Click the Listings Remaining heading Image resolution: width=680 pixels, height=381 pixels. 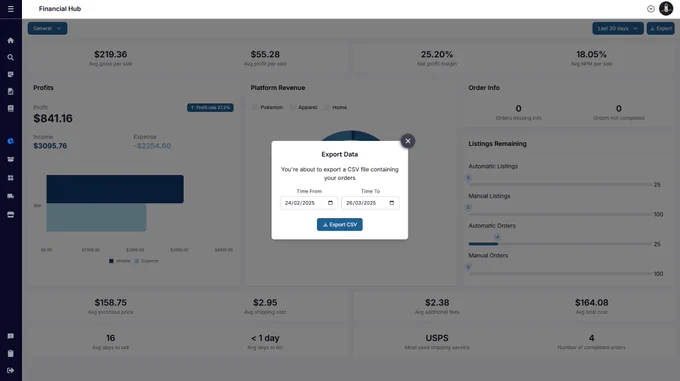click(x=497, y=143)
